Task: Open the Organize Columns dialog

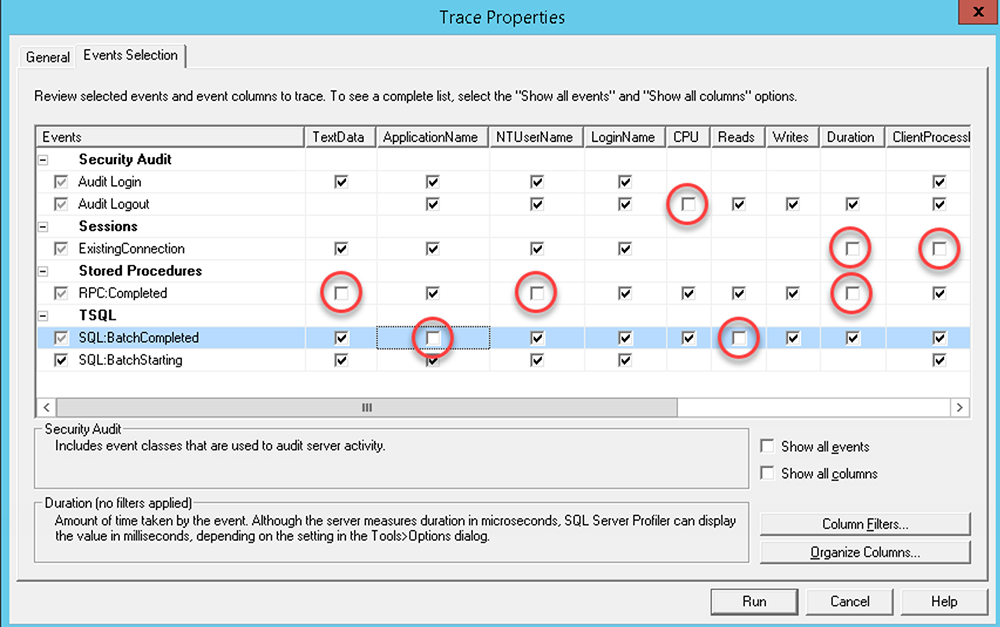Action: tap(864, 550)
